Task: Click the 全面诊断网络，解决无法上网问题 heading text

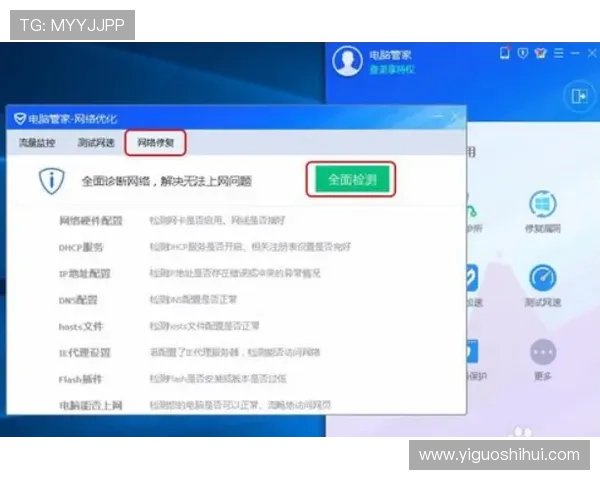Action: click(166, 181)
